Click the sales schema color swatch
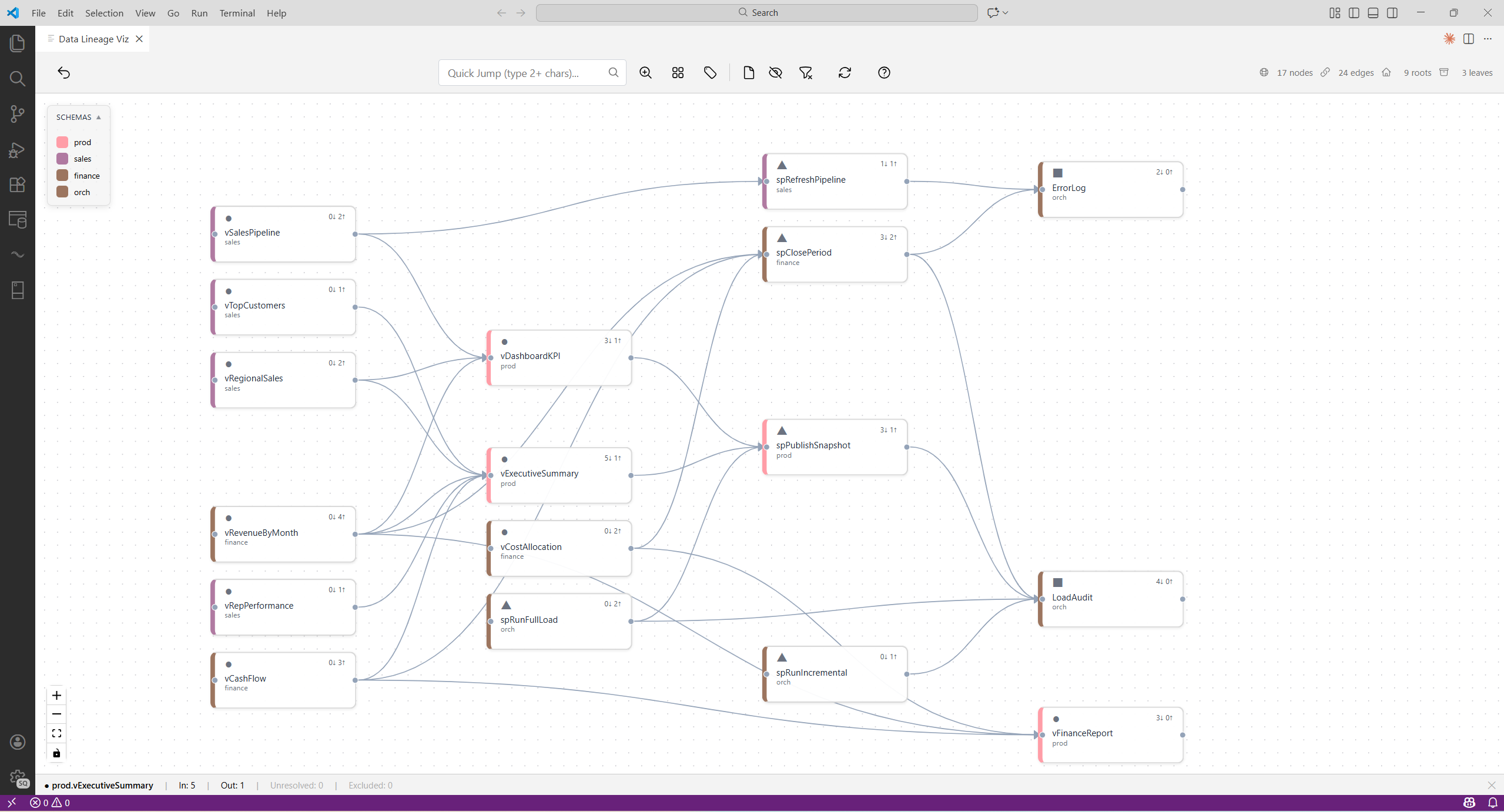The image size is (1504, 812). (x=62, y=159)
